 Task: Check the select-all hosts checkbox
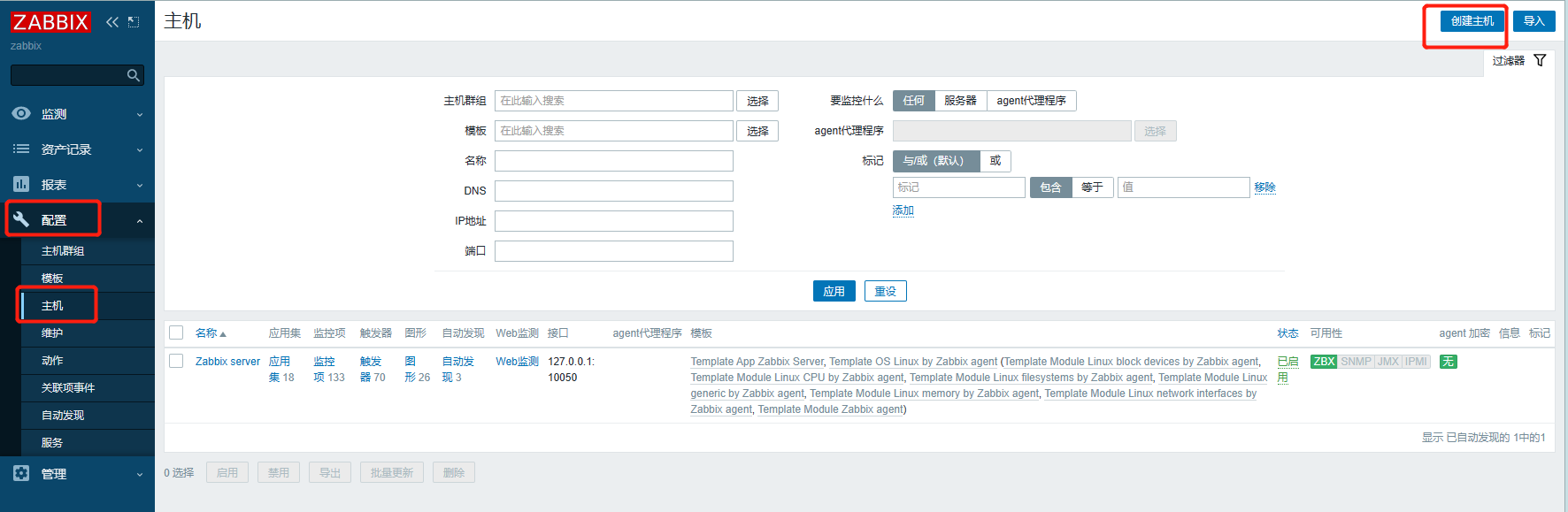[176, 332]
